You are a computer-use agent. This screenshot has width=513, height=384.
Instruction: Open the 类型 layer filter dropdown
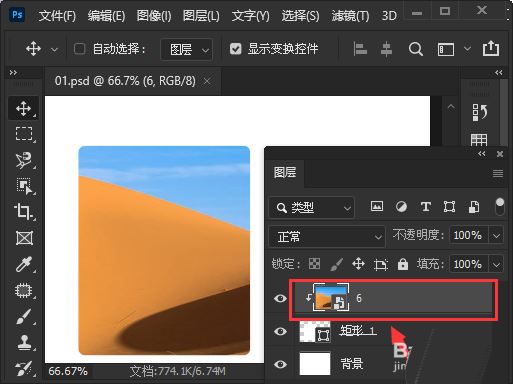coord(311,207)
